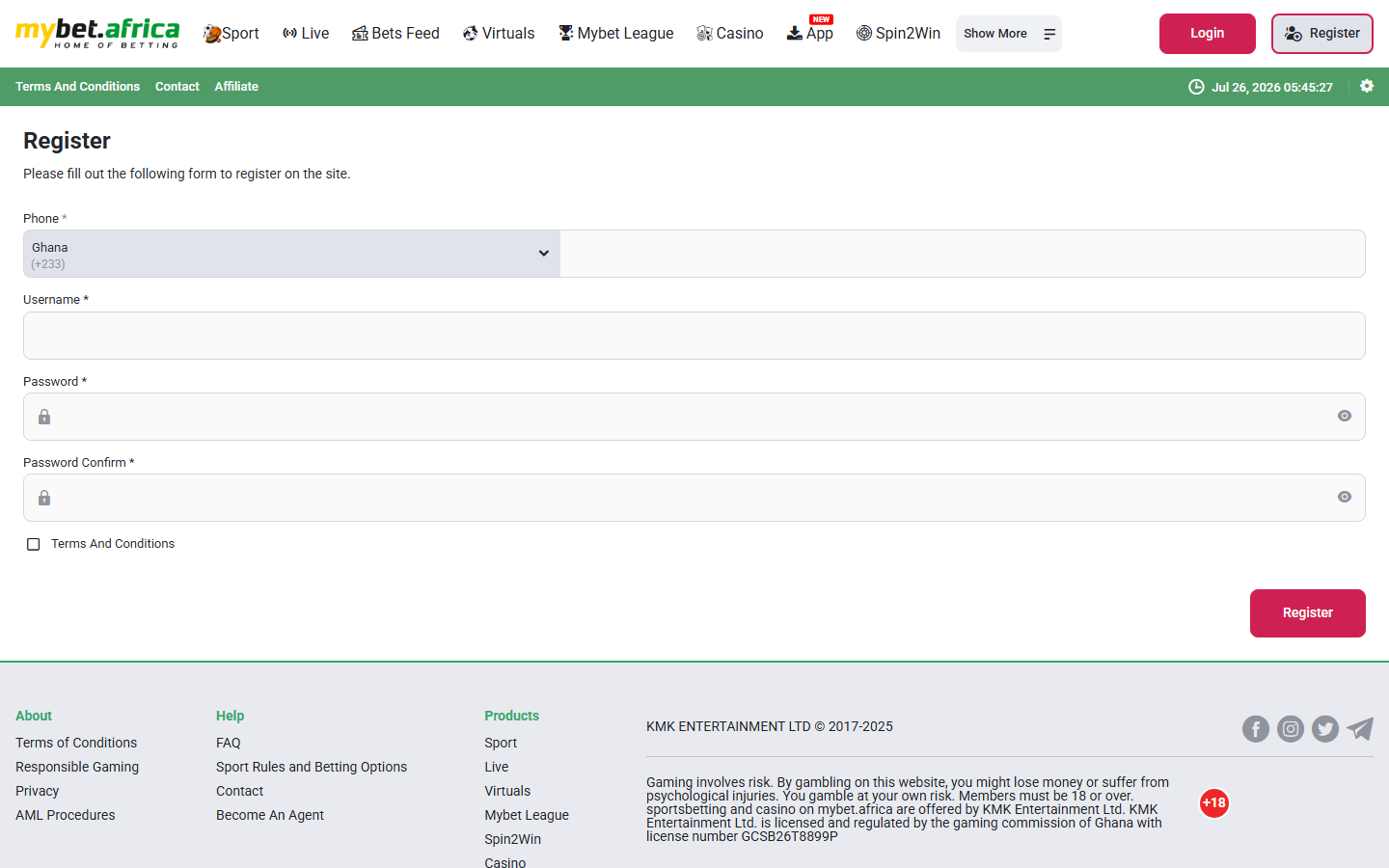Open Terms And Conditions in green bar

77,87
